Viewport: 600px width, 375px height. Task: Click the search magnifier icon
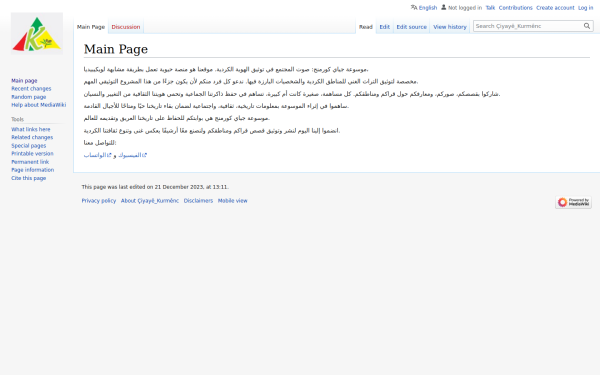point(587,26)
